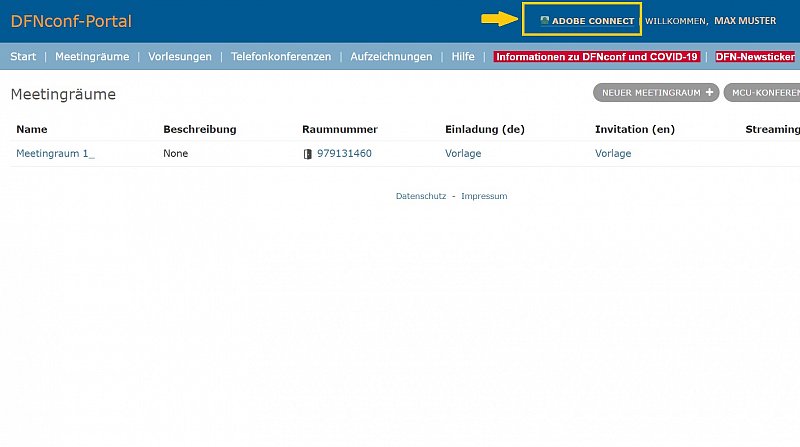
Task: Switch to Vorlesungen in the navigation bar
Action: (x=180, y=57)
